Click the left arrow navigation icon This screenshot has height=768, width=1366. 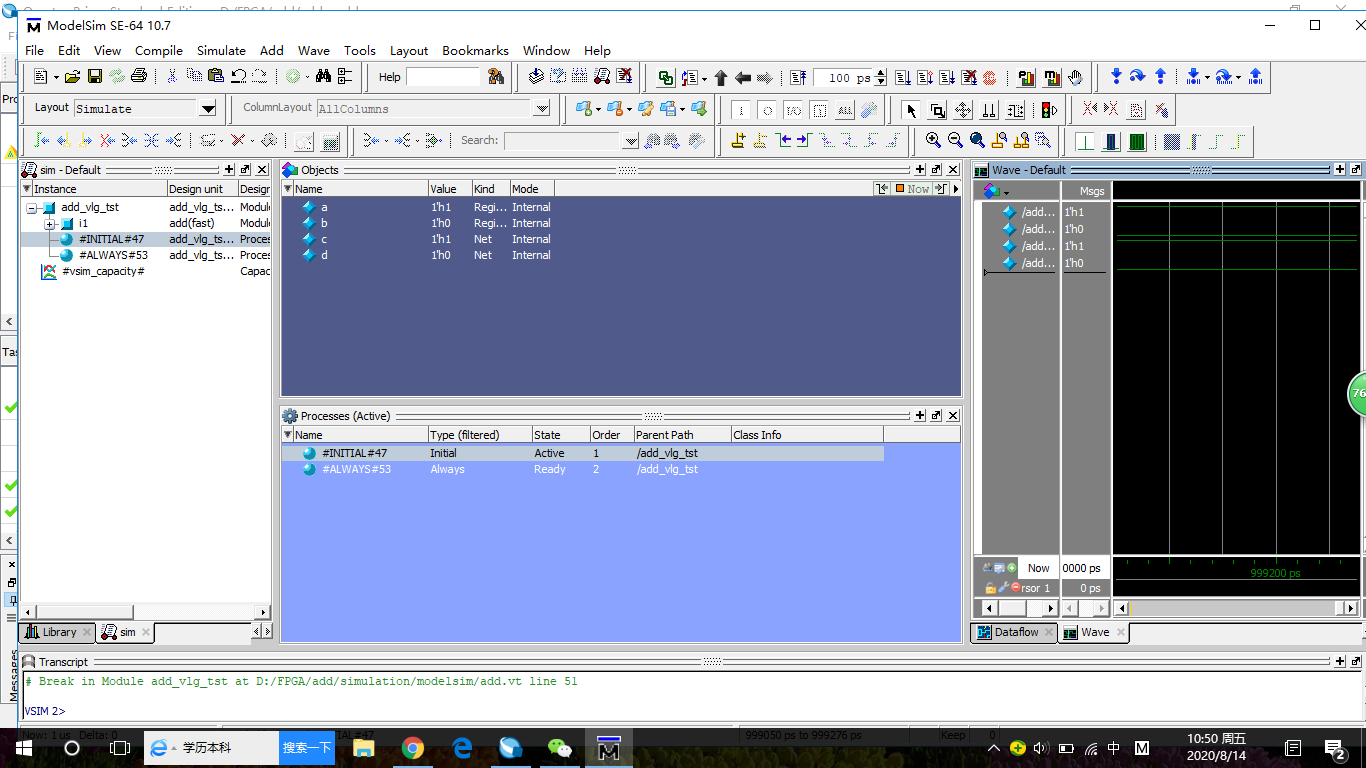click(x=742, y=77)
